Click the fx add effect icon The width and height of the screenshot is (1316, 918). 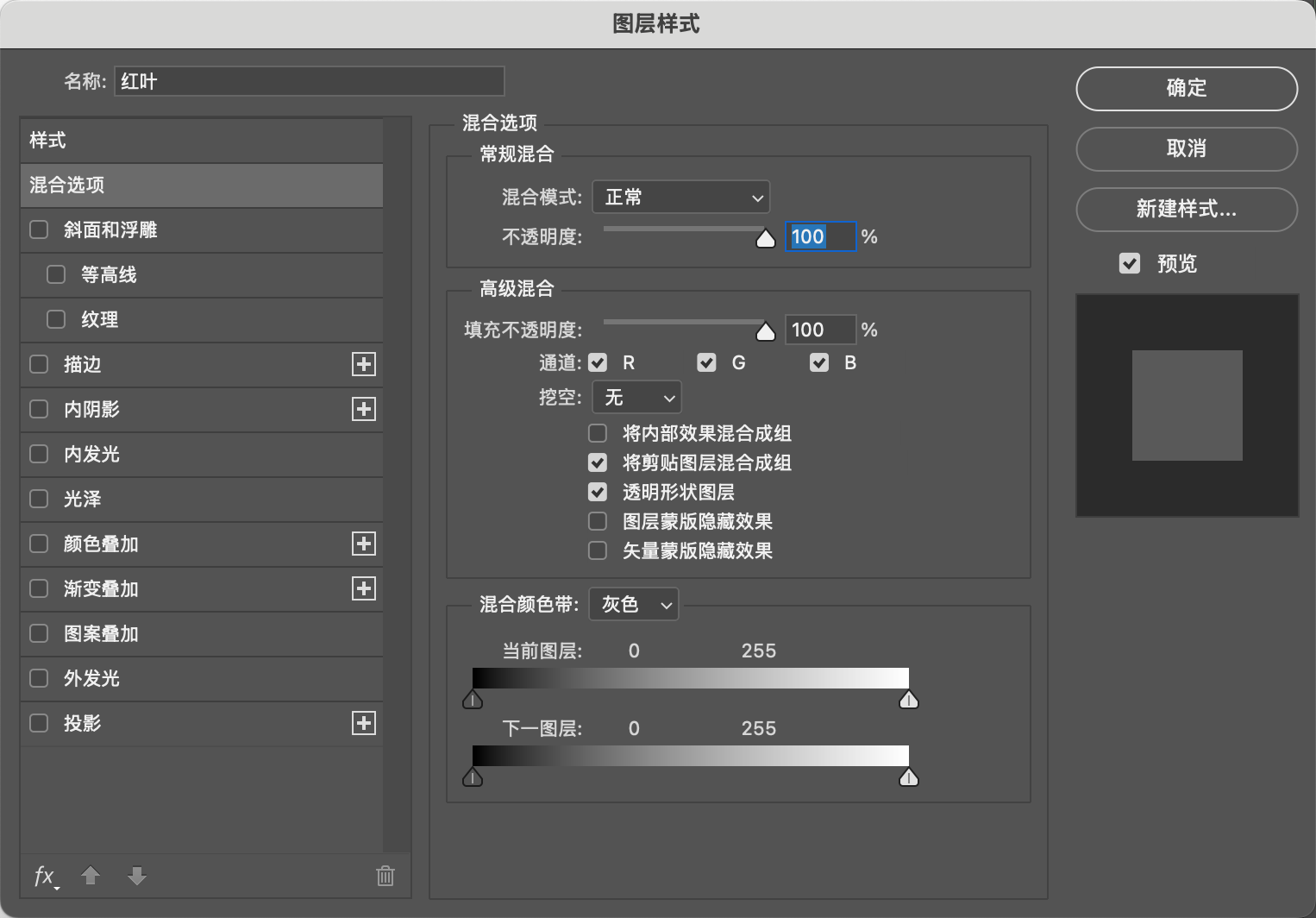point(45,877)
